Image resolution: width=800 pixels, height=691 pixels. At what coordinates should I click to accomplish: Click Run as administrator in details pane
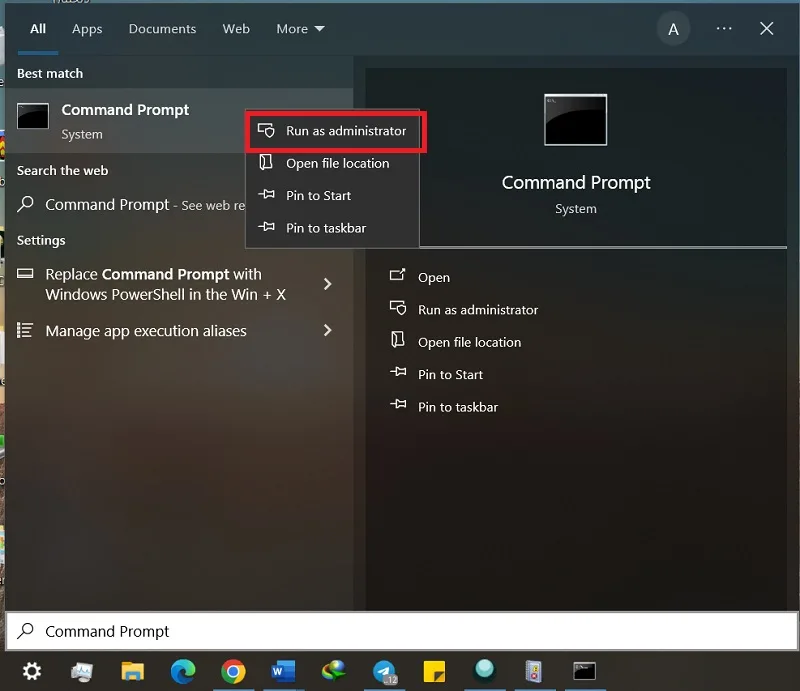tap(478, 310)
